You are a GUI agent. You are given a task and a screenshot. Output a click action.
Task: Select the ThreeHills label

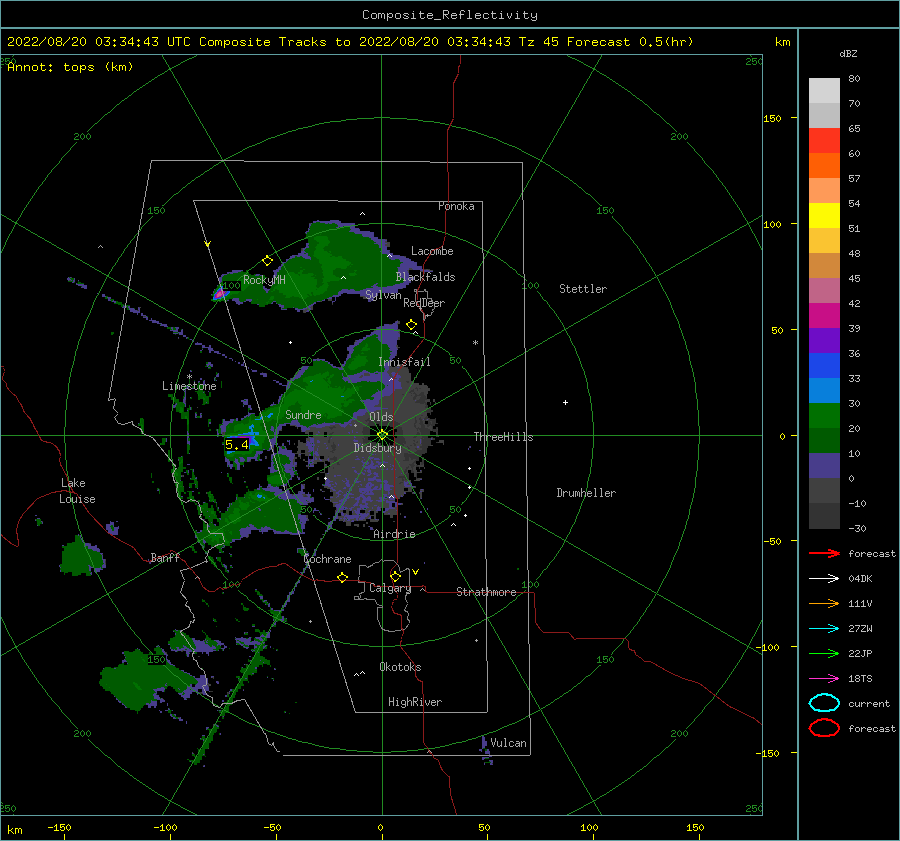[x=503, y=437]
